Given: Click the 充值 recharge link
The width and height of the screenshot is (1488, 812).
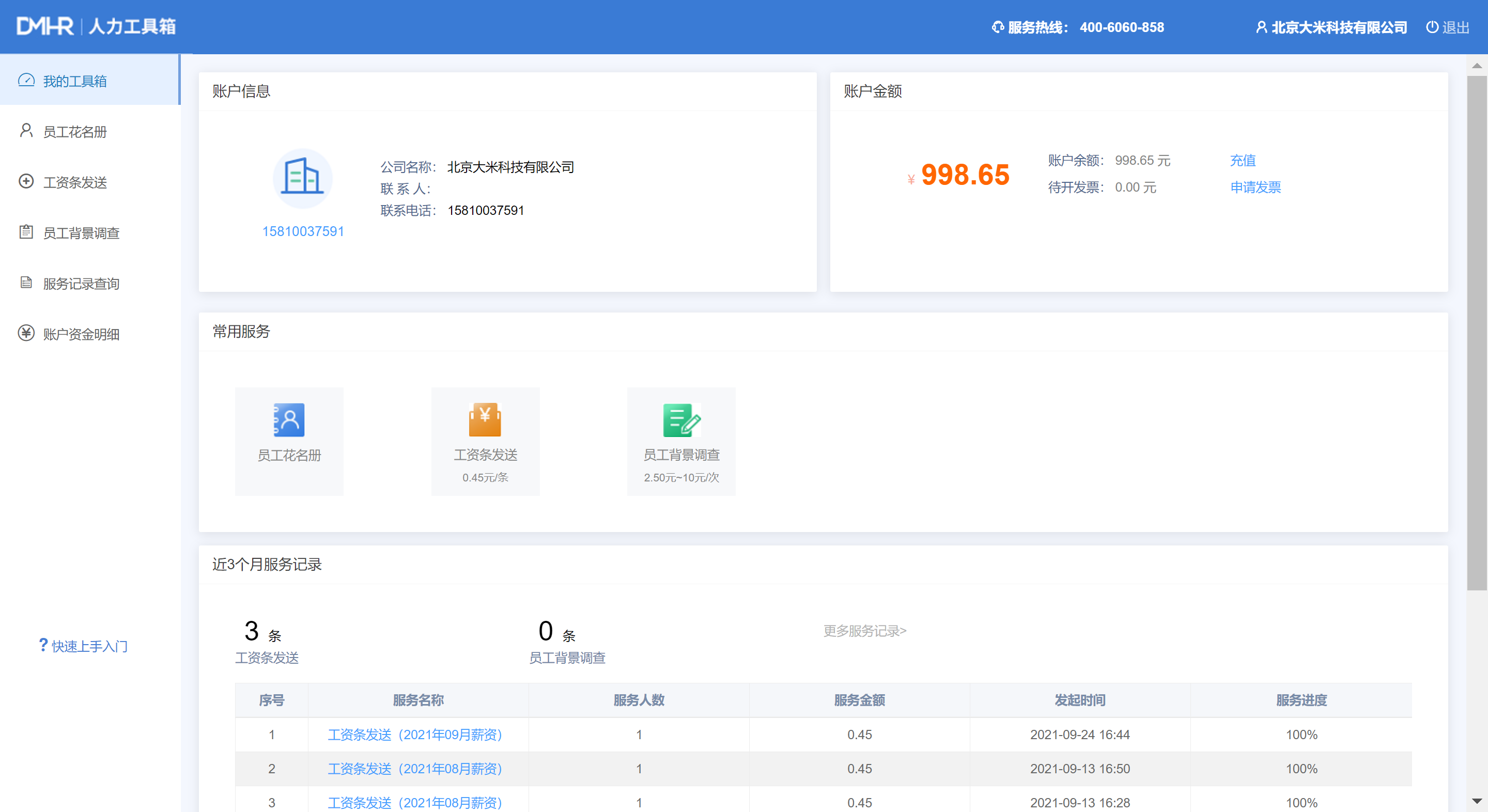Looking at the screenshot, I should [x=1243, y=160].
